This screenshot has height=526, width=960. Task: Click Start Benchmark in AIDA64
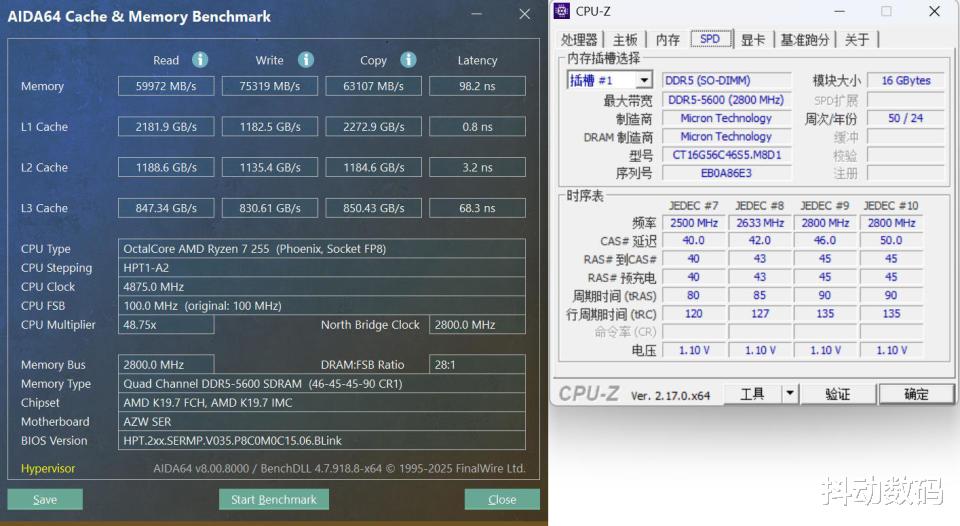(x=274, y=499)
